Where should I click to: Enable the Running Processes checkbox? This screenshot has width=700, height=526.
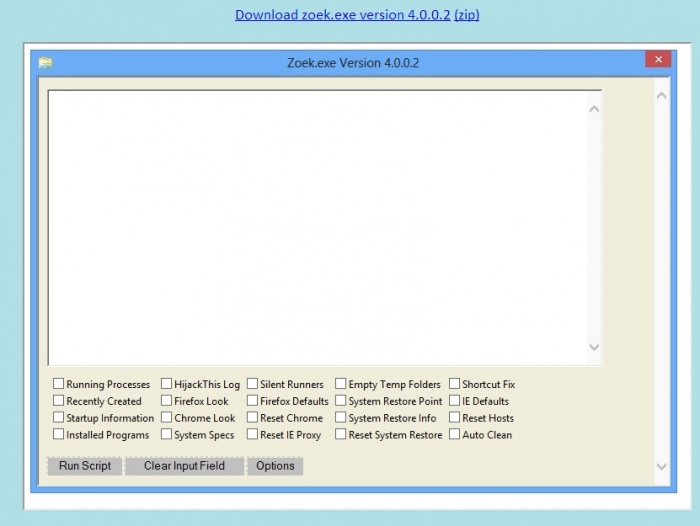point(58,384)
